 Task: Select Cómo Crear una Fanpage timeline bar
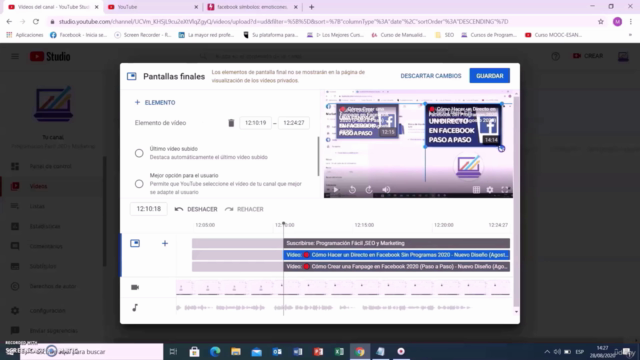pyautogui.click(x=396, y=267)
